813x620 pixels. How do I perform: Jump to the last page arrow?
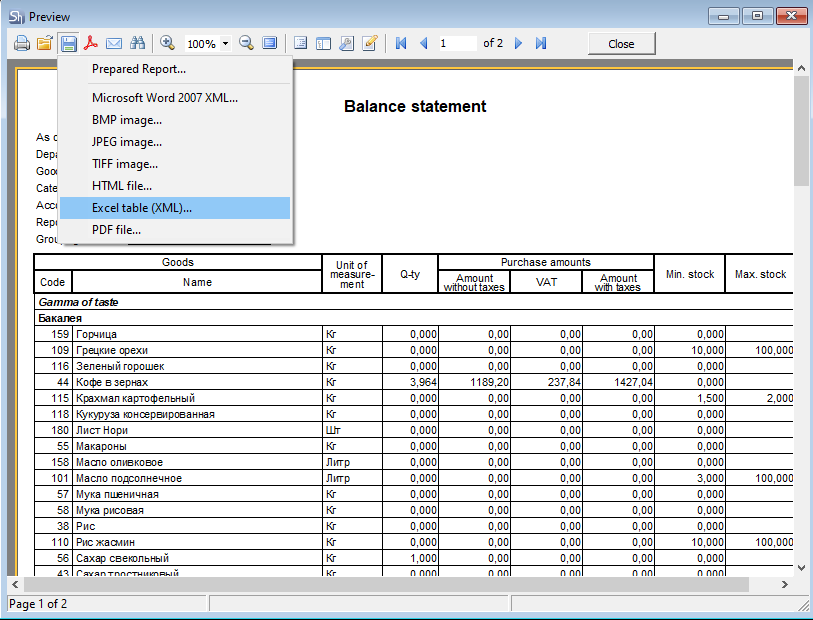click(541, 43)
